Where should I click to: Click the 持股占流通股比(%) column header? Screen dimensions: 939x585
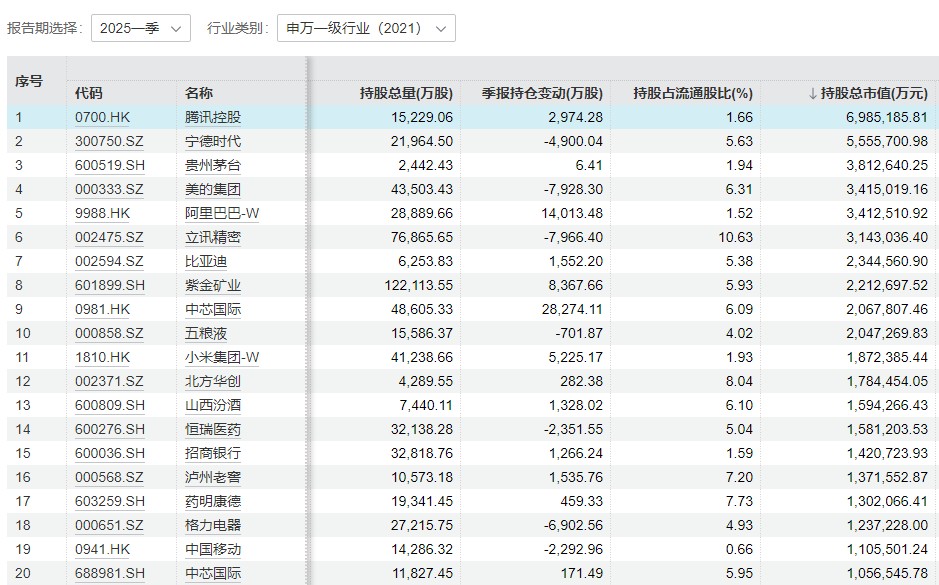[693, 93]
